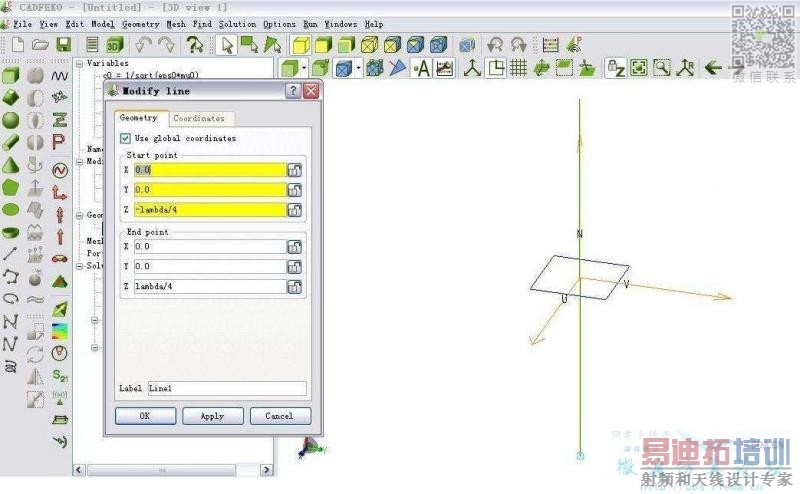Select the yellow solid cube view mode
800x494 pixels.
300,45
